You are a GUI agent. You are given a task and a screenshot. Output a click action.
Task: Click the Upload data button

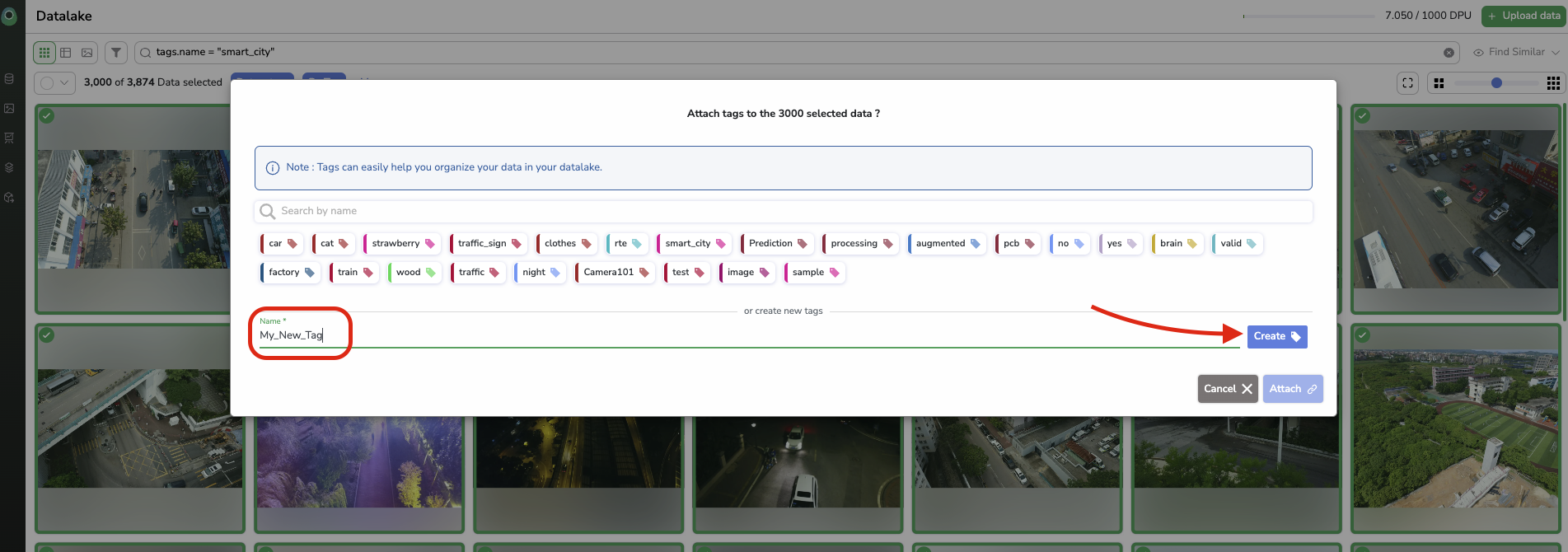coord(1524,16)
